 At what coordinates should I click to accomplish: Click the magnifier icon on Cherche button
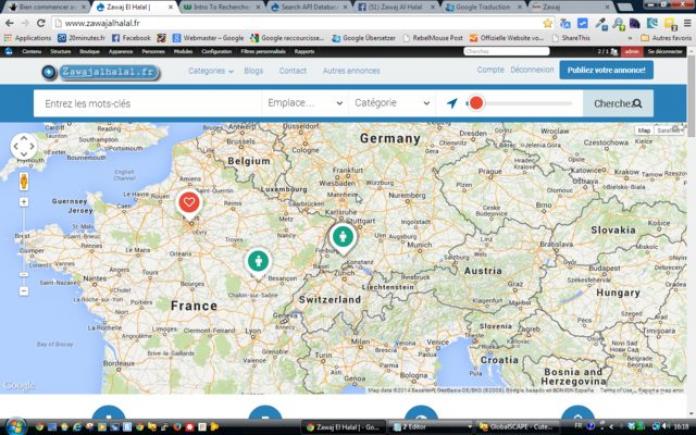coord(637,103)
